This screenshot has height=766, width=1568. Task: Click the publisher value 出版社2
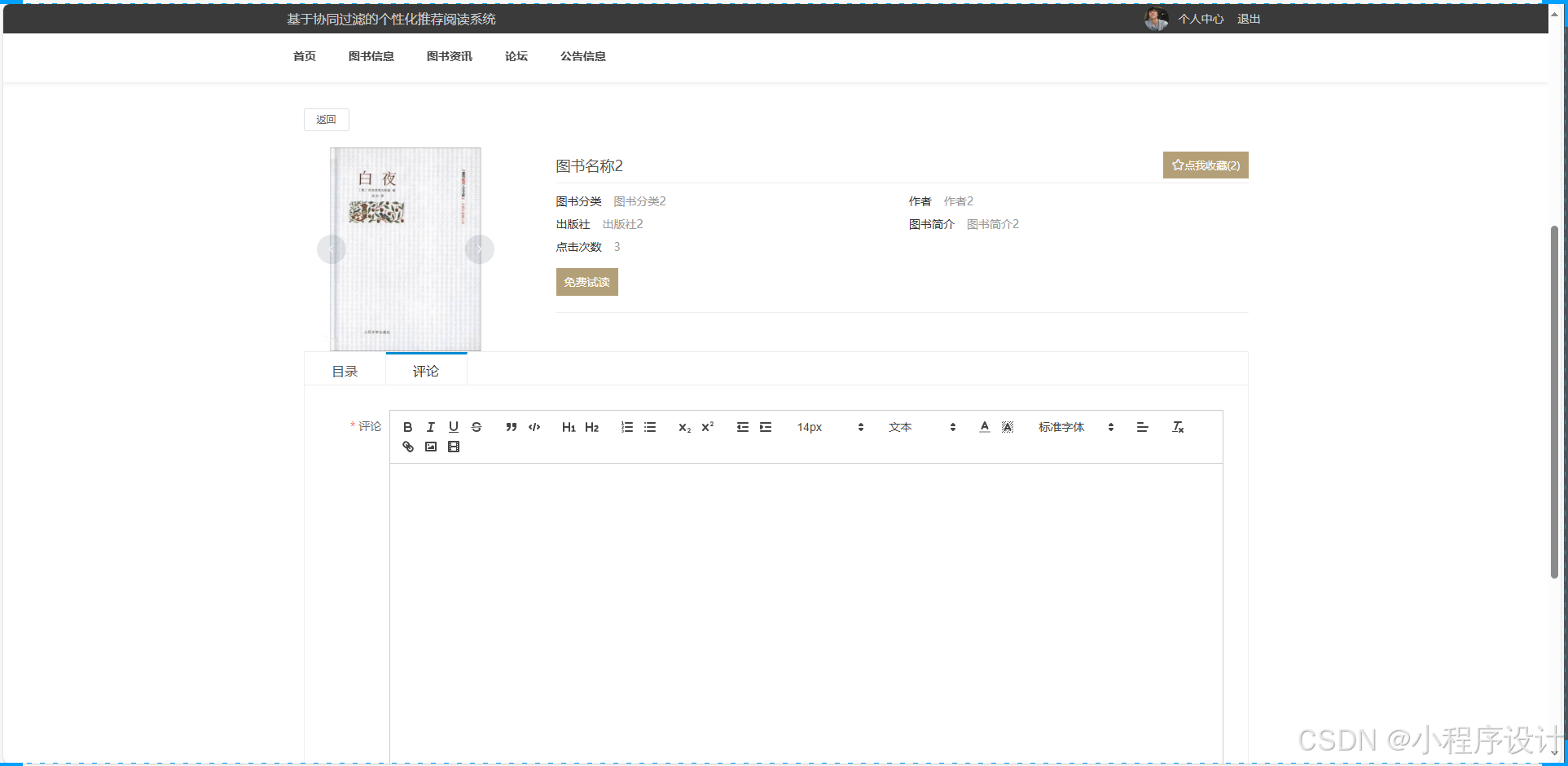(623, 224)
